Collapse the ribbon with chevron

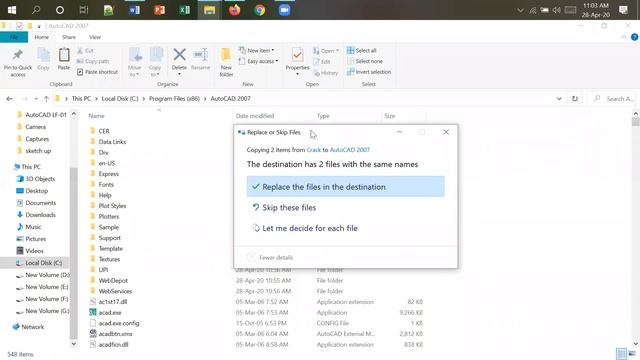coord(624,37)
